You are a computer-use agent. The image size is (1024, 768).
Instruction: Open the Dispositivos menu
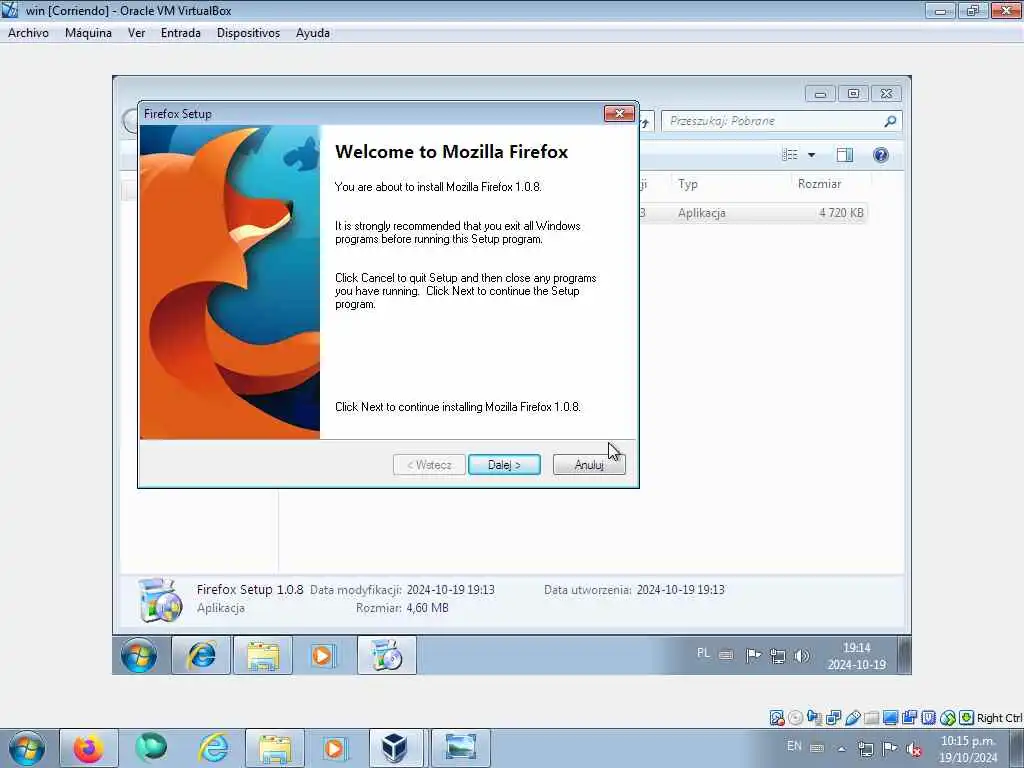[x=248, y=33]
